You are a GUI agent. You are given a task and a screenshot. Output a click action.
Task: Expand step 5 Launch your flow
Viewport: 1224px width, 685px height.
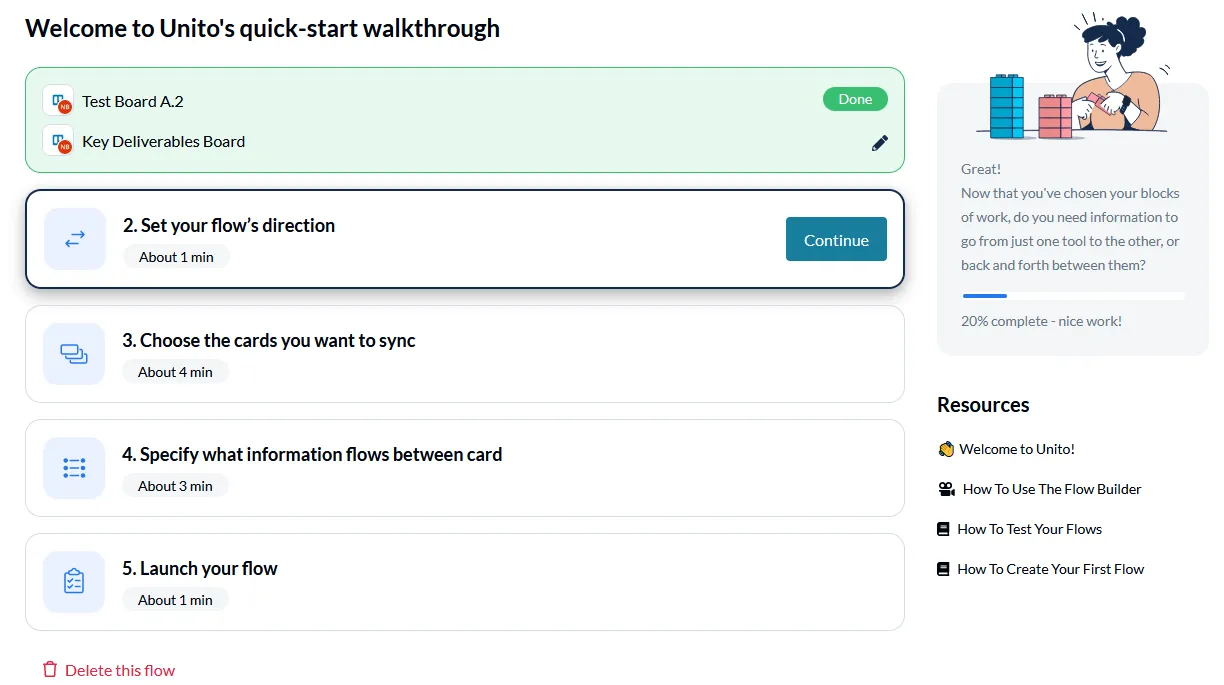[x=465, y=582]
